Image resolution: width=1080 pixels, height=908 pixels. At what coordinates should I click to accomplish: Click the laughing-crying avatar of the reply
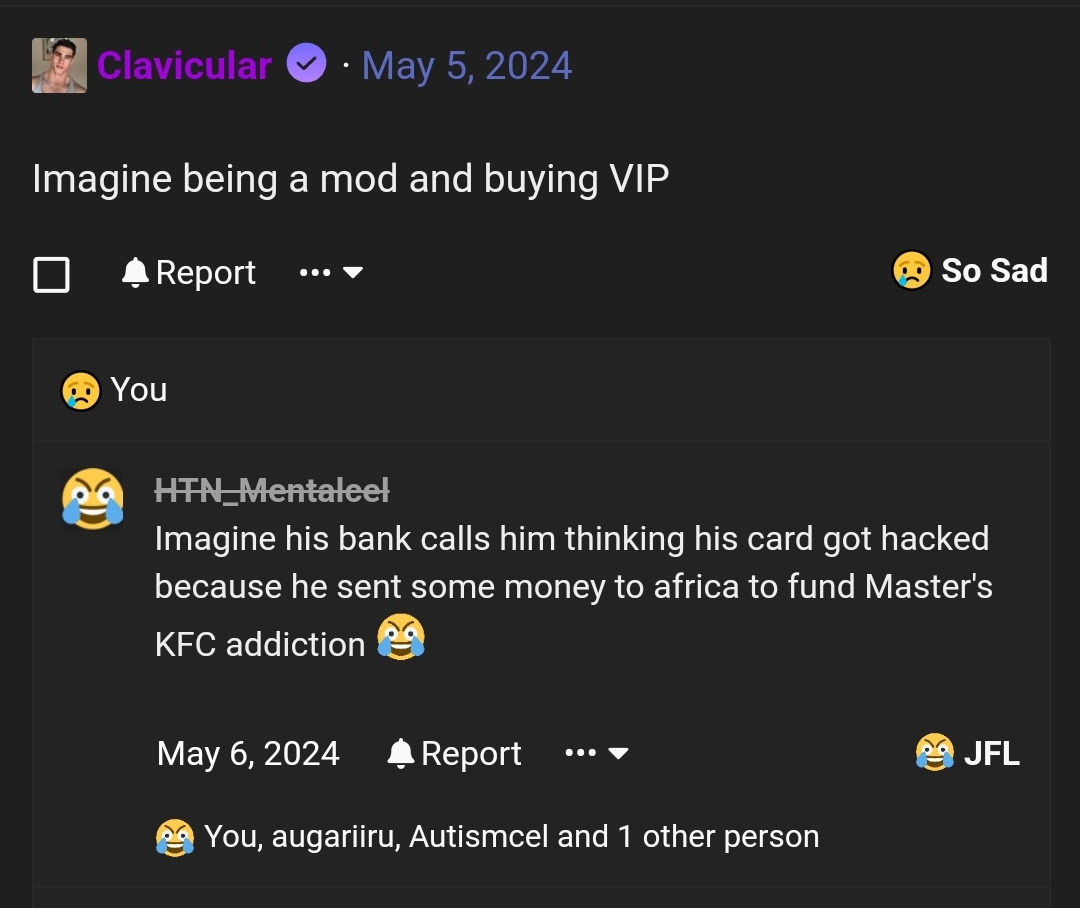[93, 498]
